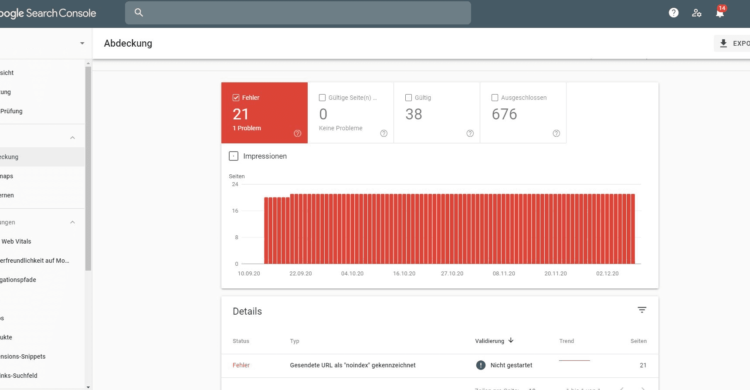750x390 pixels.
Task: Open help icon on Fehler card
Action: (x=298, y=134)
